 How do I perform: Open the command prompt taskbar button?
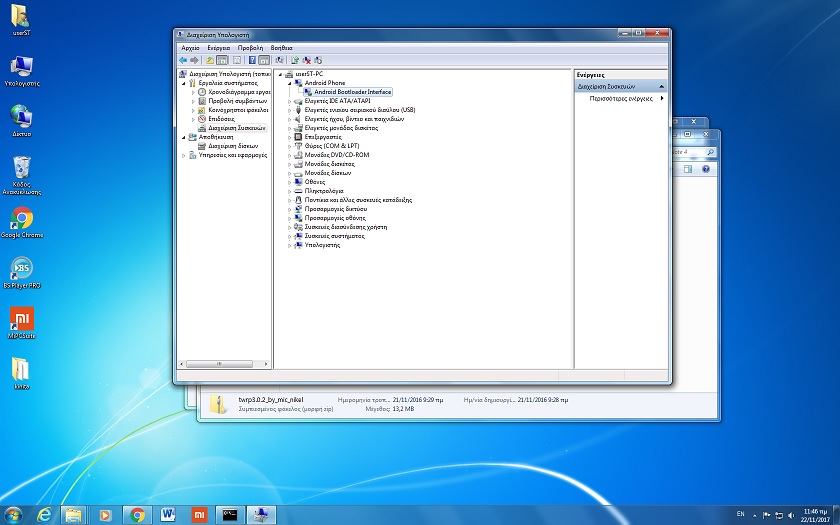pyautogui.click(x=229, y=514)
